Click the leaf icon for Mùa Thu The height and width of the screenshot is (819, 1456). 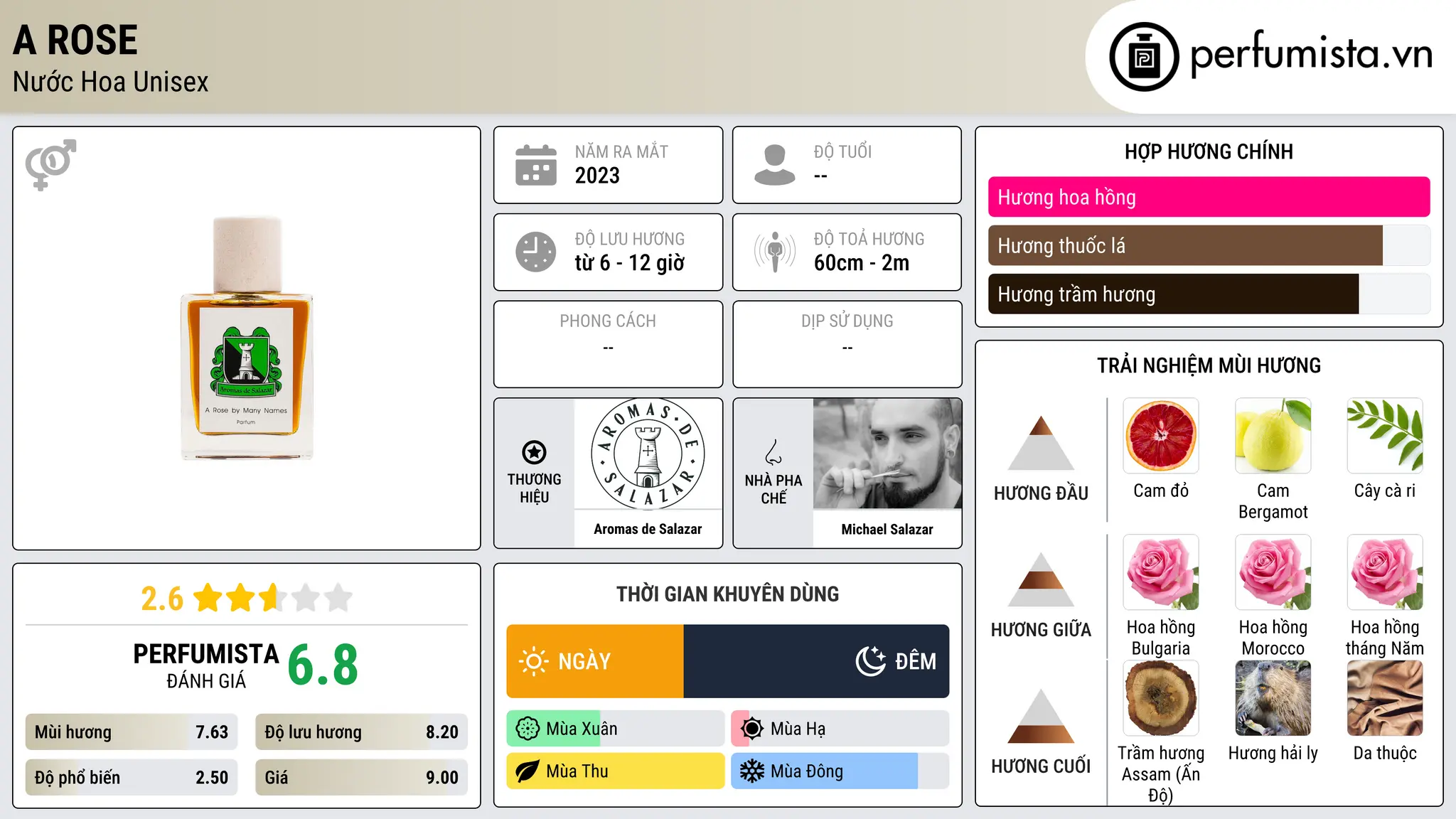click(x=528, y=771)
